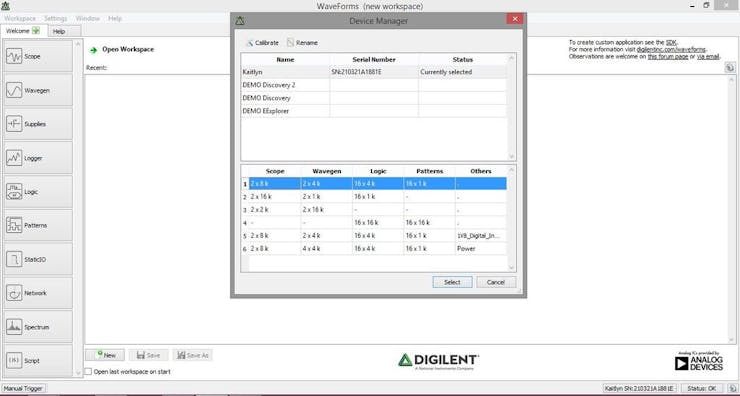Open the StaticIO instrument
The width and height of the screenshot is (740, 396).
(38, 259)
